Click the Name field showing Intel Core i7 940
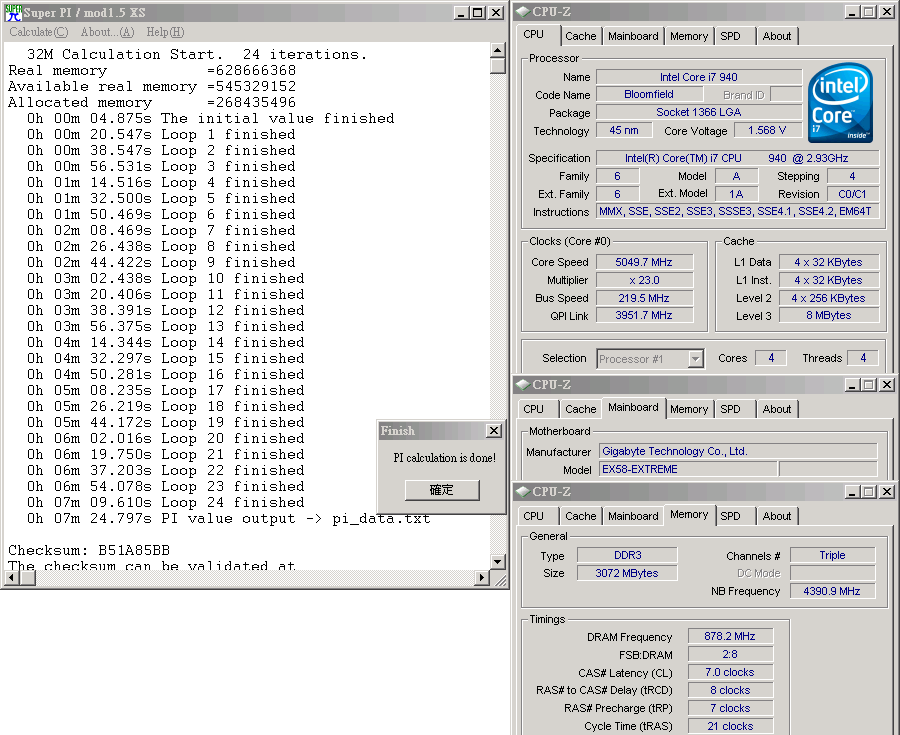This screenshot has width=900, height=735. [699, 77]
